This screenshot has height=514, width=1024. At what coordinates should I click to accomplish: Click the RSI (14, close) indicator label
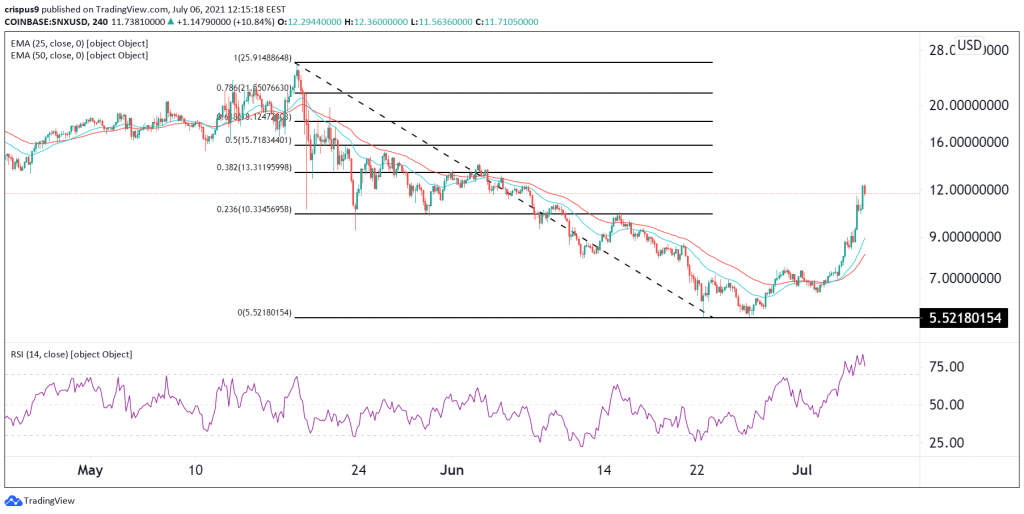[72, 355]
